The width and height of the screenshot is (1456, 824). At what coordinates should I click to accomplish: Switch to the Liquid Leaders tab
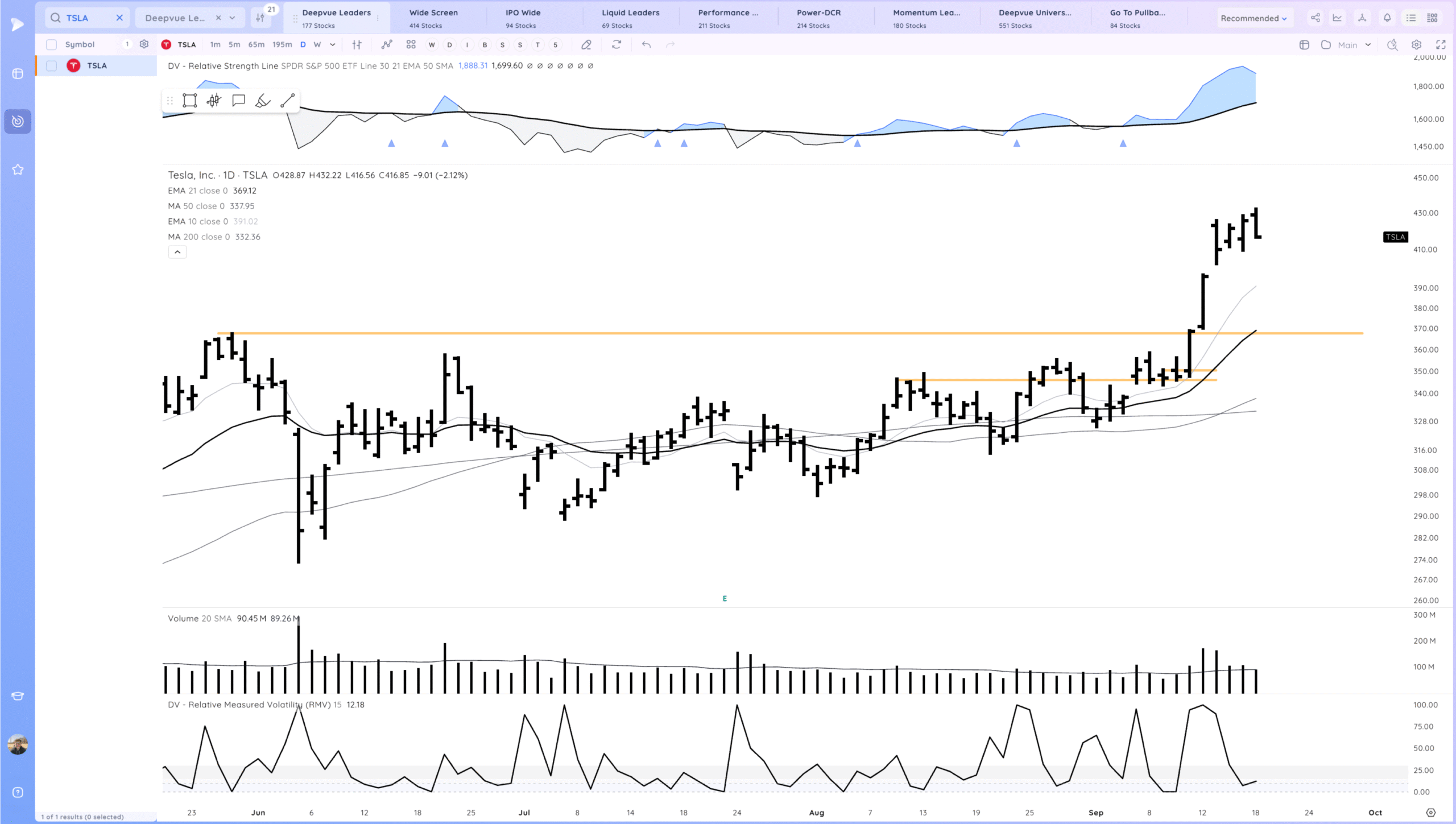tap(630, 18)
